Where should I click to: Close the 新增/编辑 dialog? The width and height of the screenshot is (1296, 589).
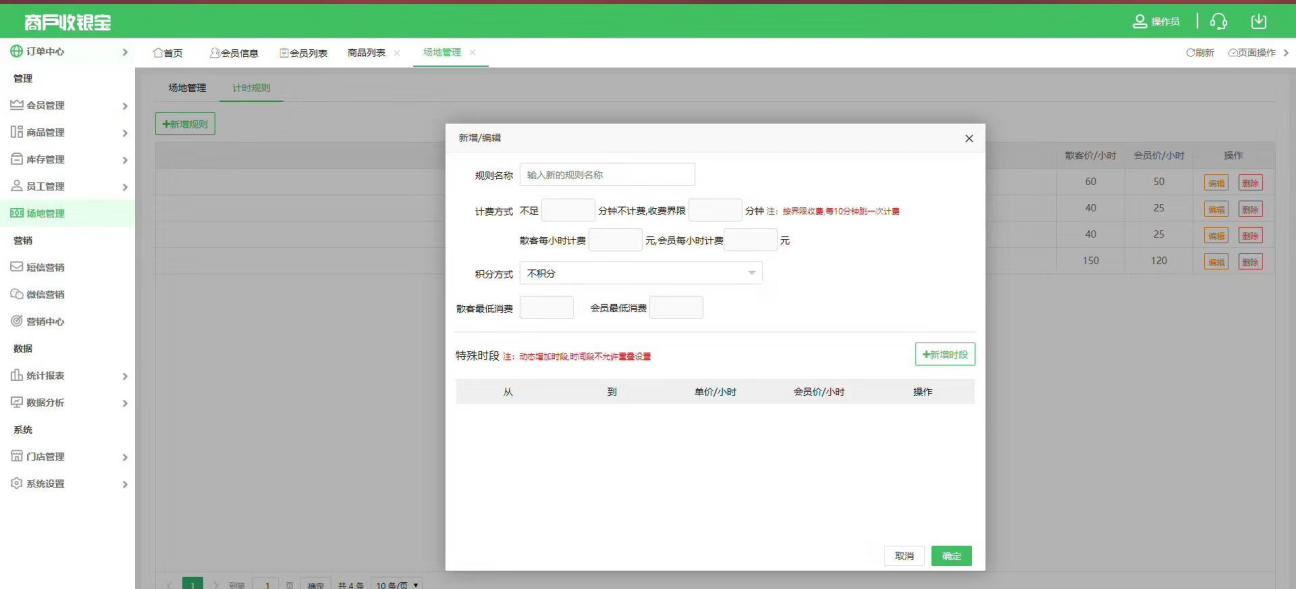click(x=968, y=138)
